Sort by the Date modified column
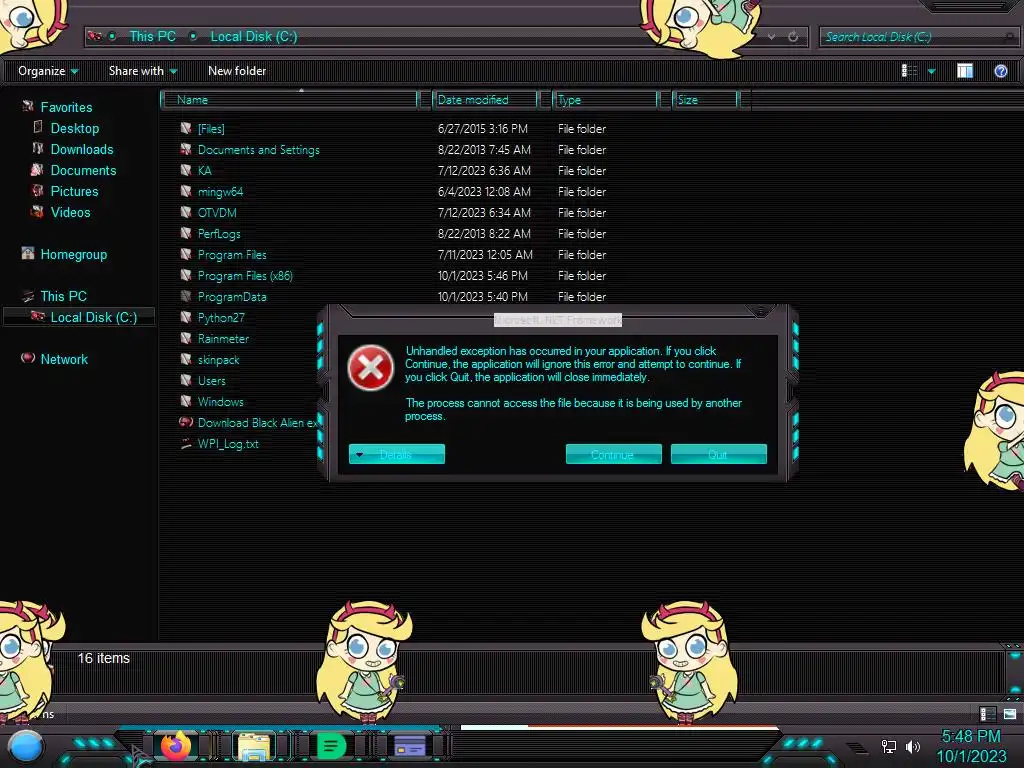The width and height of the screenshot is (1024, 768). (485, 100)
